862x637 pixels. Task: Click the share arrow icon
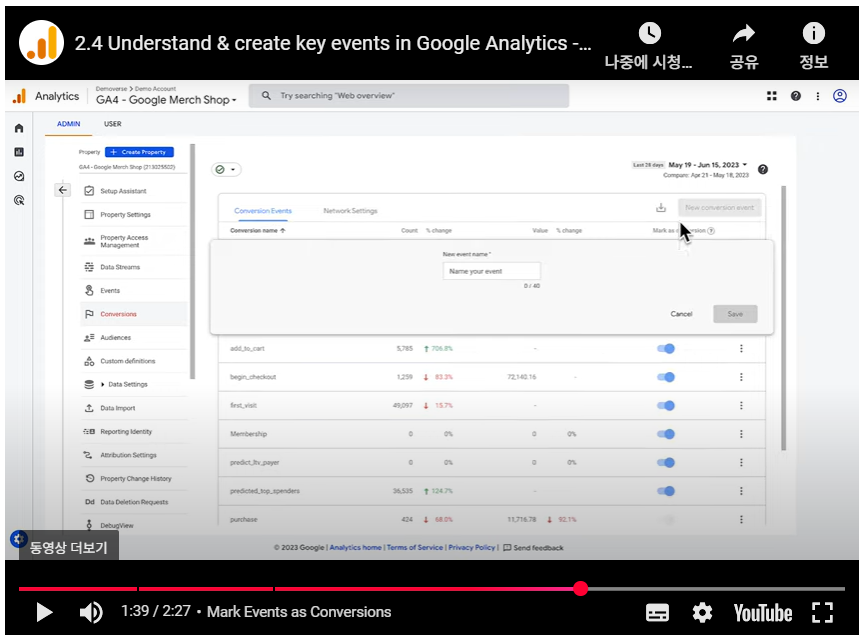pyautogui.click(x=744, y=34)
